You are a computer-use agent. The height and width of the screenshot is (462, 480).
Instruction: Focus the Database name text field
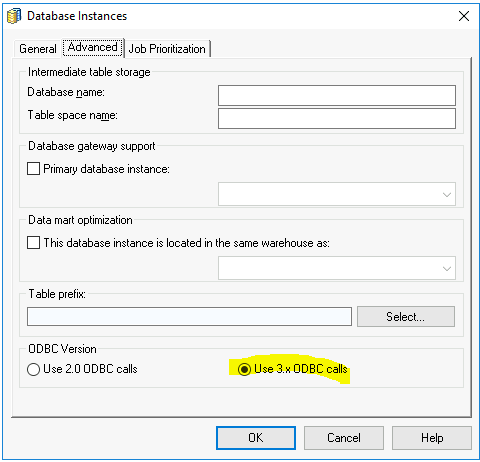337,95
